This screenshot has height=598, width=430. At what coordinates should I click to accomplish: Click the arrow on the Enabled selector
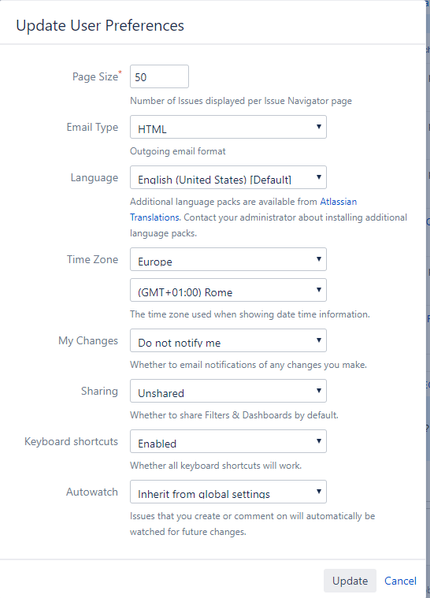pyautogui.click(x=319, y=441)
